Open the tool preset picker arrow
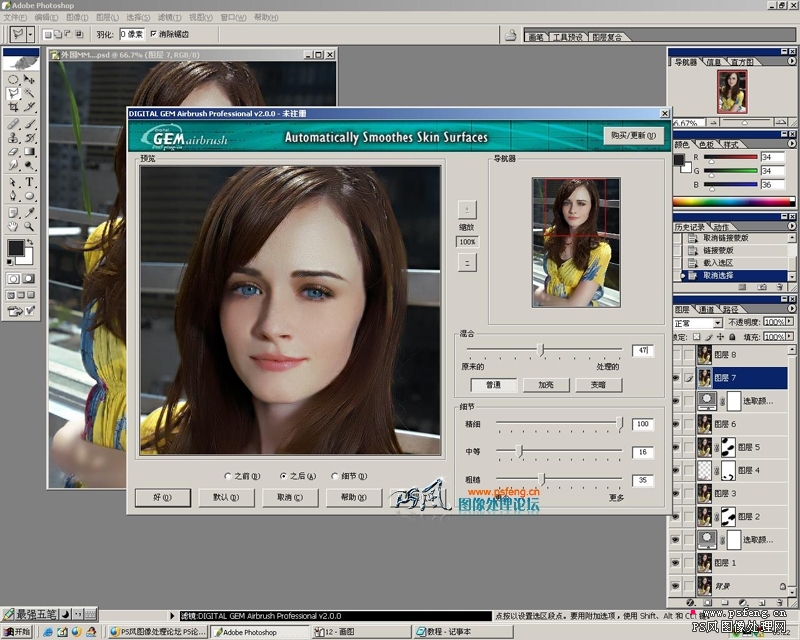 [31, 34]
